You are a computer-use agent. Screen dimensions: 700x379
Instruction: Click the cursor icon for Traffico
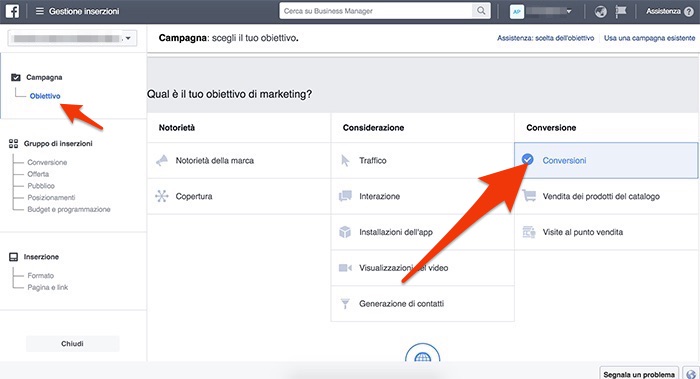pos(345,160)
